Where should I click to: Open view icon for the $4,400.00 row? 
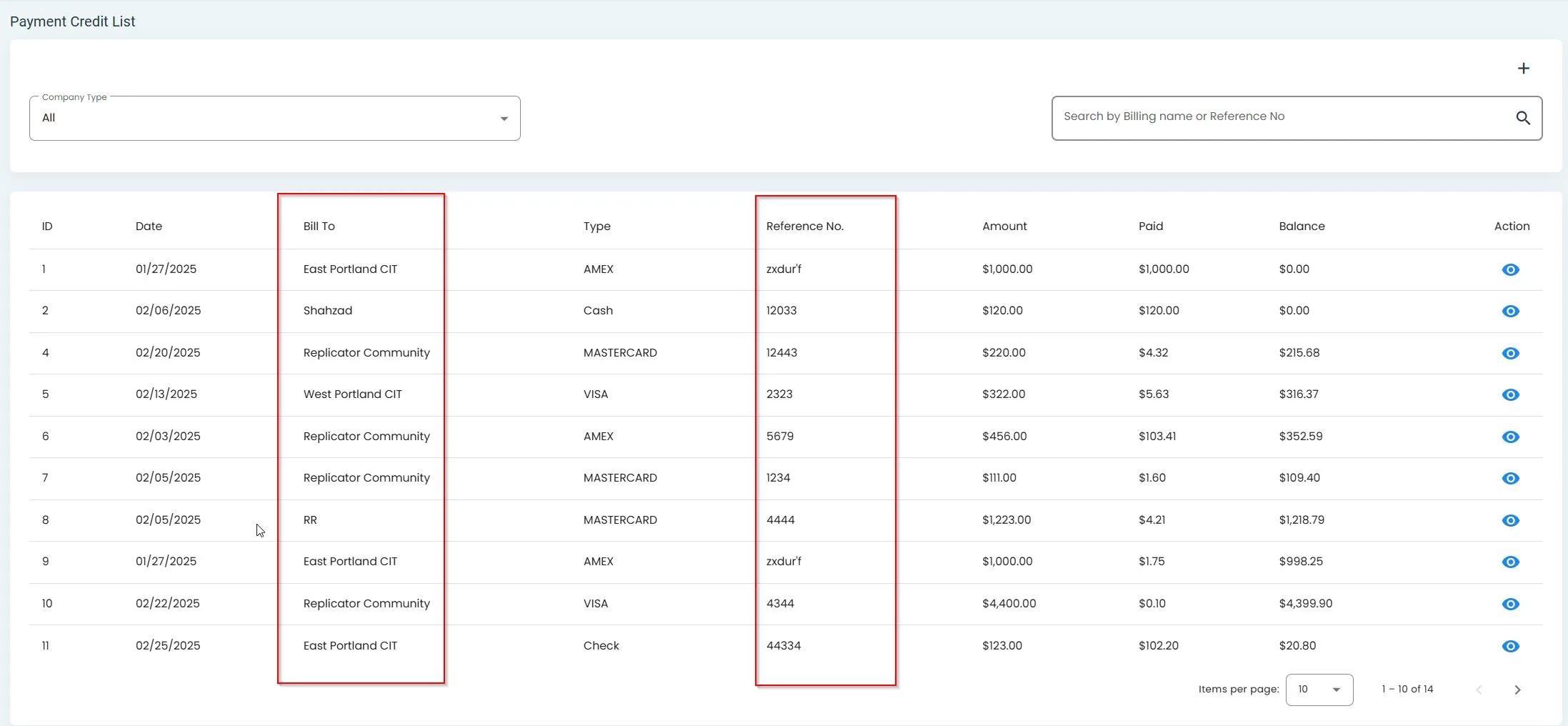point(1510,604)
